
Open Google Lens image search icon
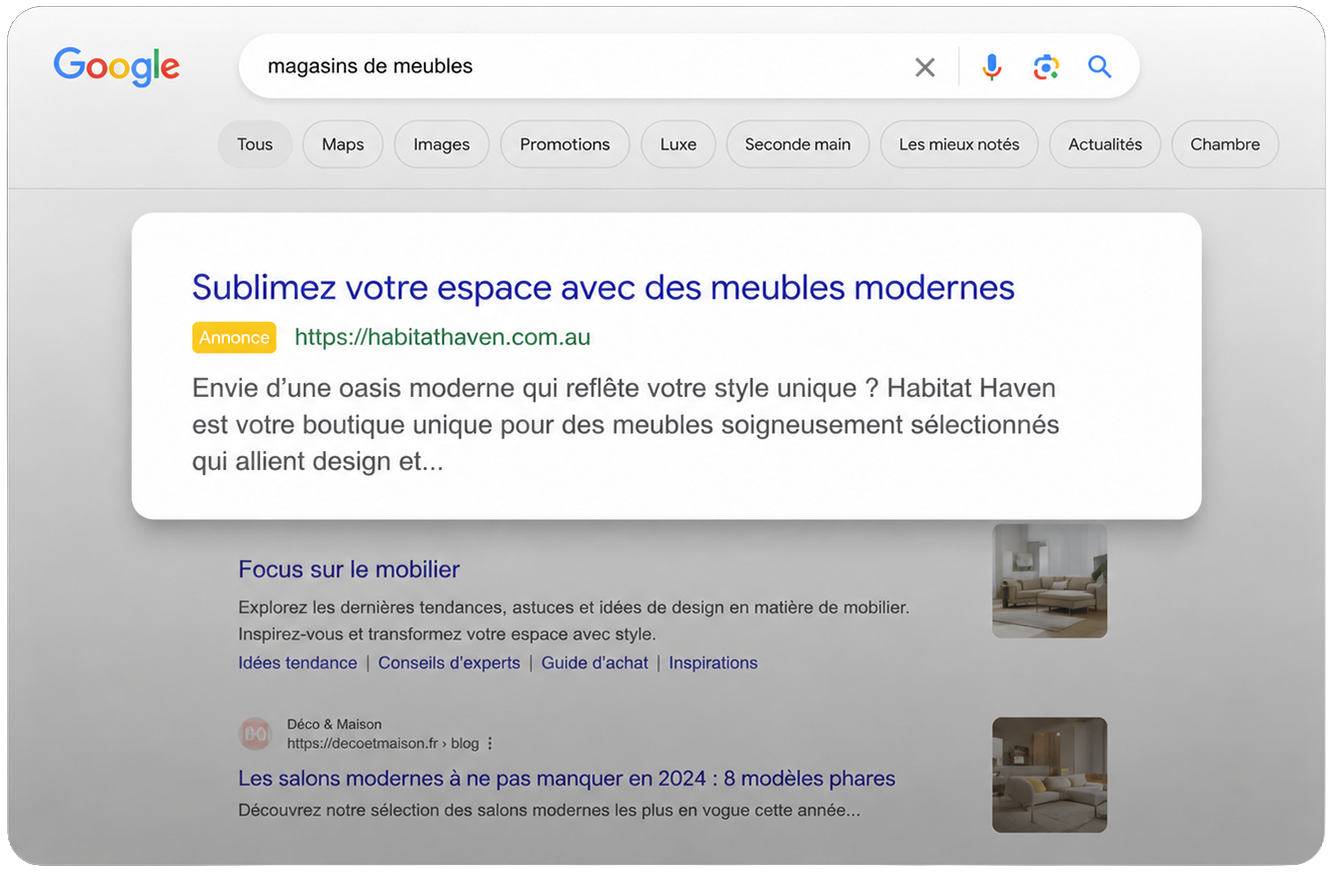click(1046, 67)
